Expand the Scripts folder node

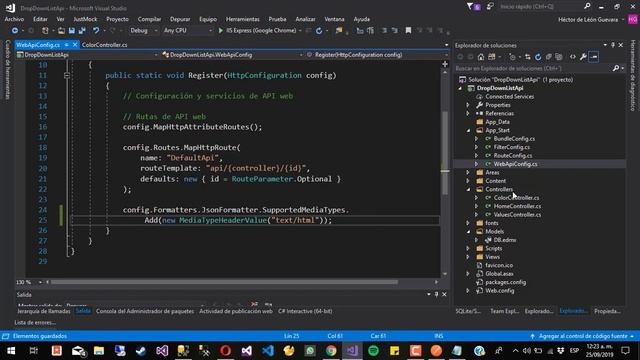[x=469, y=248]
